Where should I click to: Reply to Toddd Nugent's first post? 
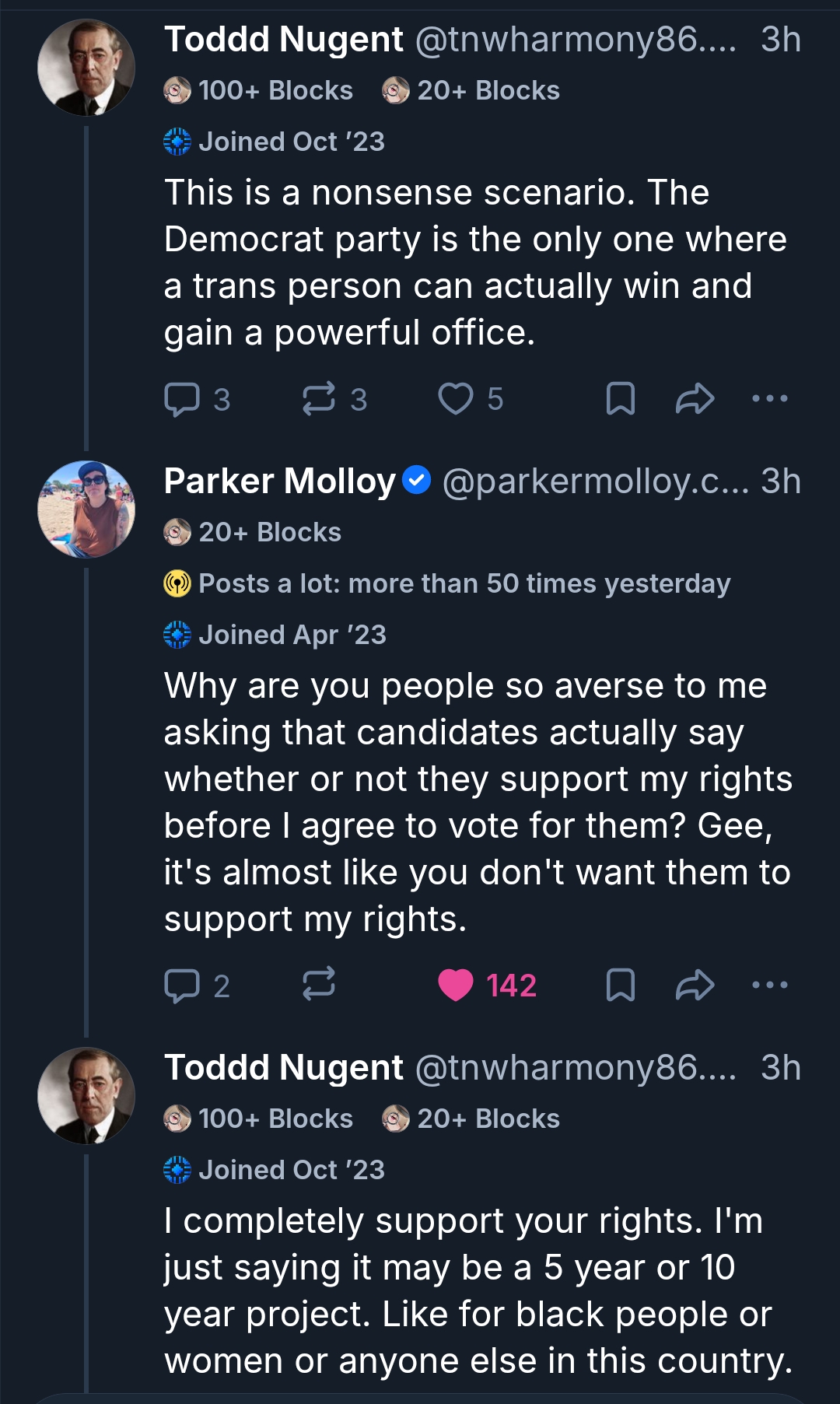pos(183,399)
